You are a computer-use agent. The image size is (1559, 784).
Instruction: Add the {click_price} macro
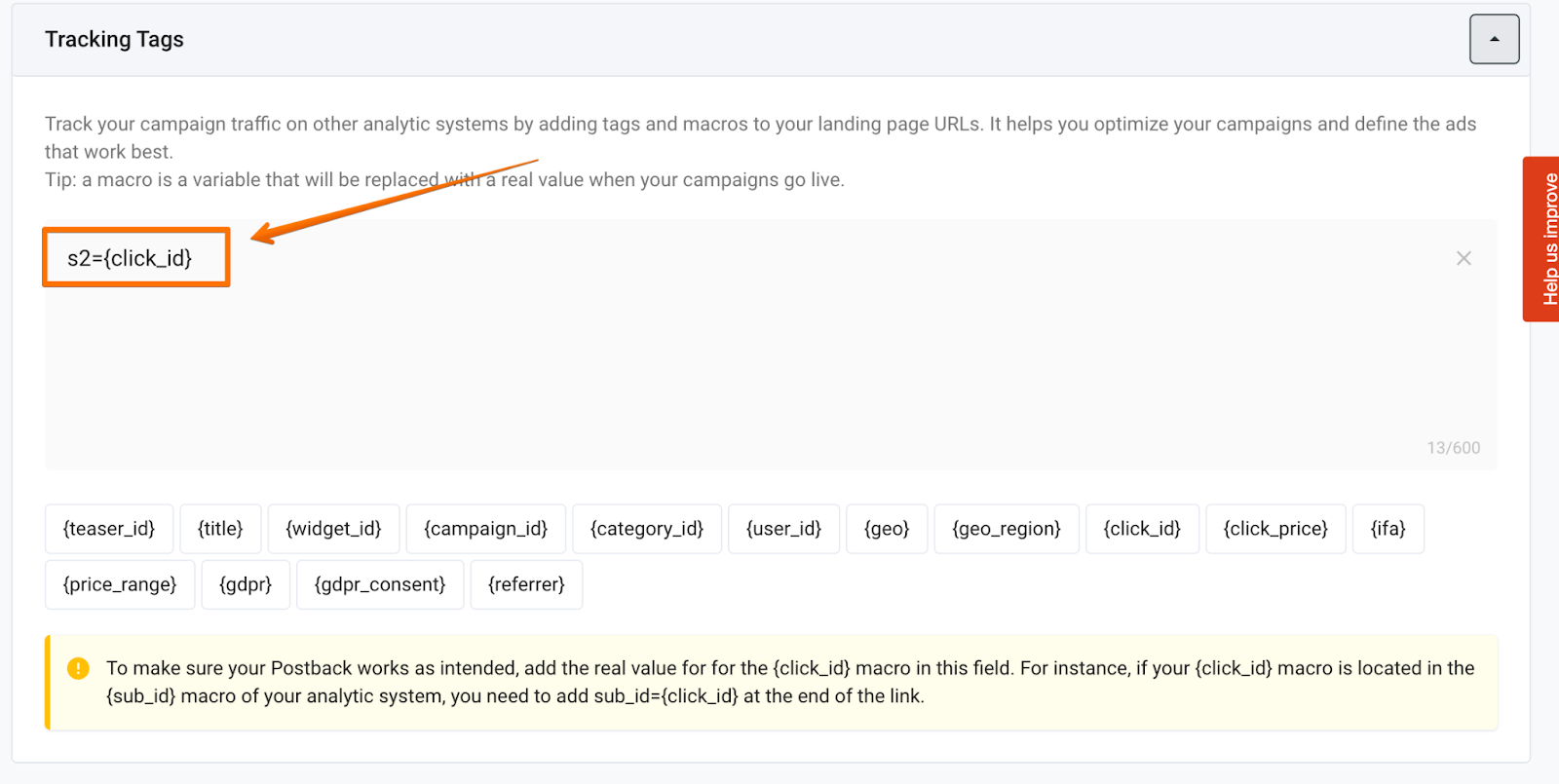pos(1275,529)
